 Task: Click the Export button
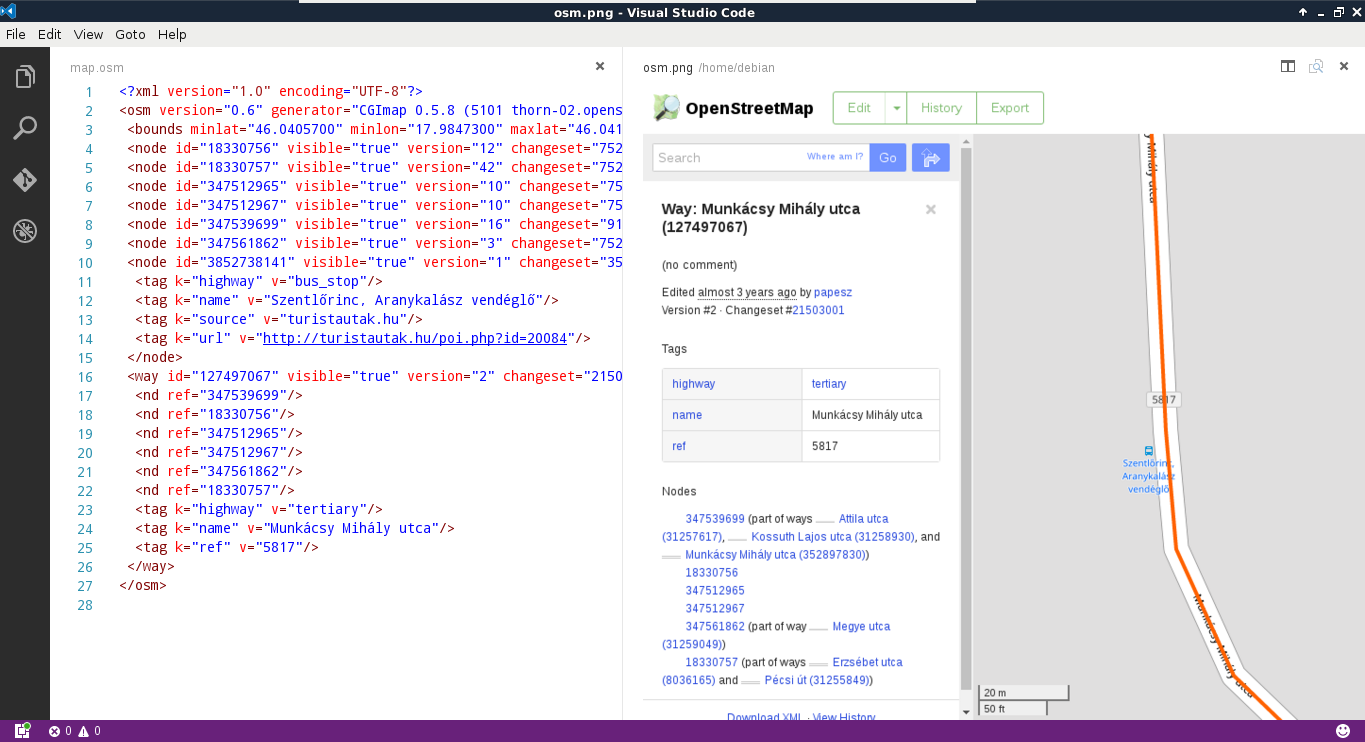coord(1009,108)
